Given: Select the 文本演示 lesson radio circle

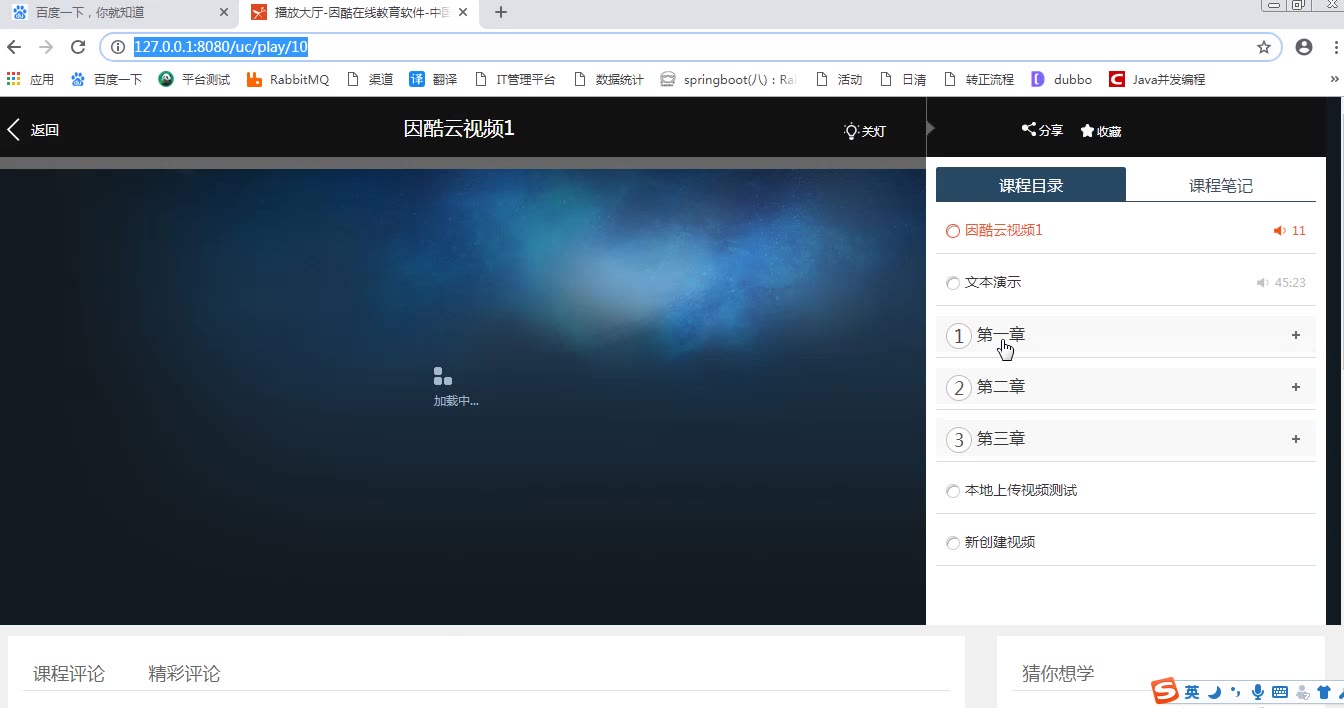Looking at the screenshot, I should coord(952,283).
